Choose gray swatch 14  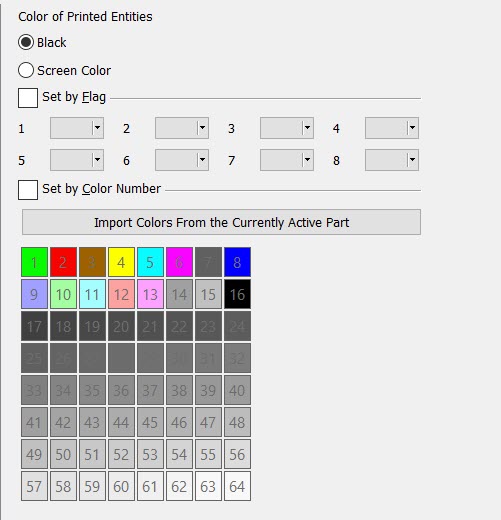179,294
